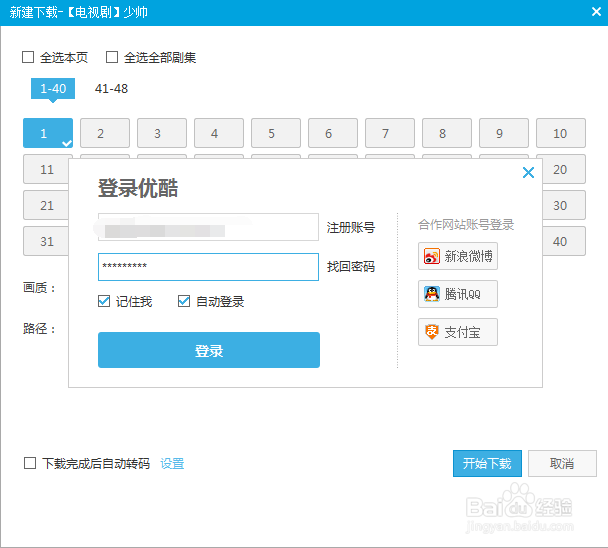The width and height of the screenshot is (608, 548).
Task: Select episode 10
Action: (x=561, y=133)
